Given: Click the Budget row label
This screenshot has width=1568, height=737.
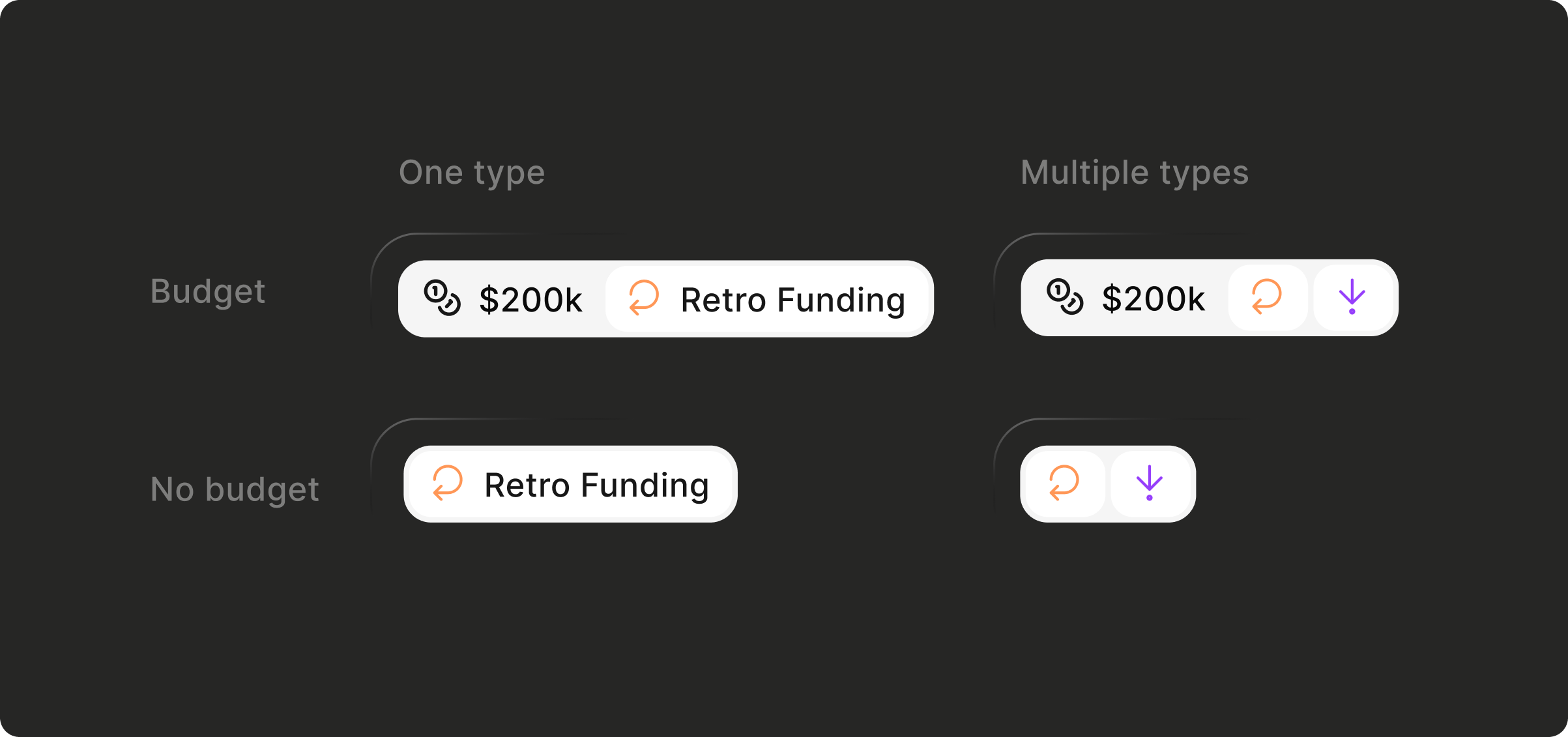Looking at the screenshot, I should (208, 291).
